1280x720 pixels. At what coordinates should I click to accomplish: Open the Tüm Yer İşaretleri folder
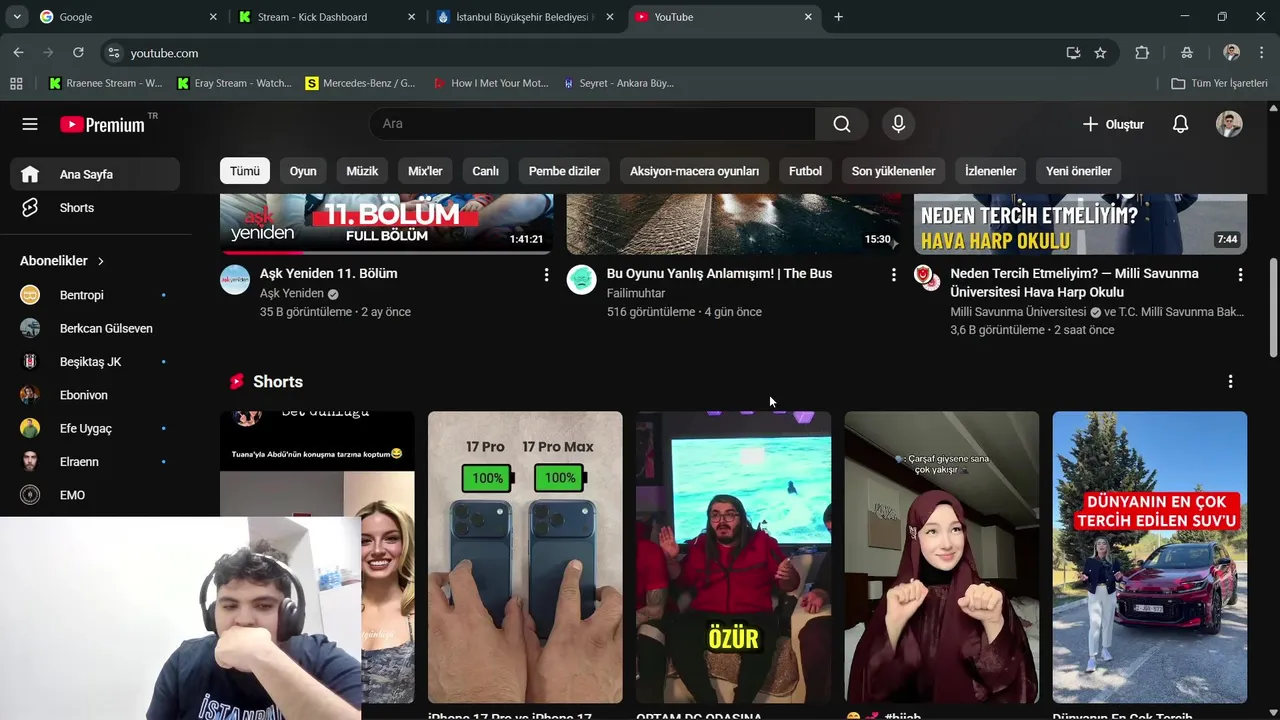(1219, 83)
